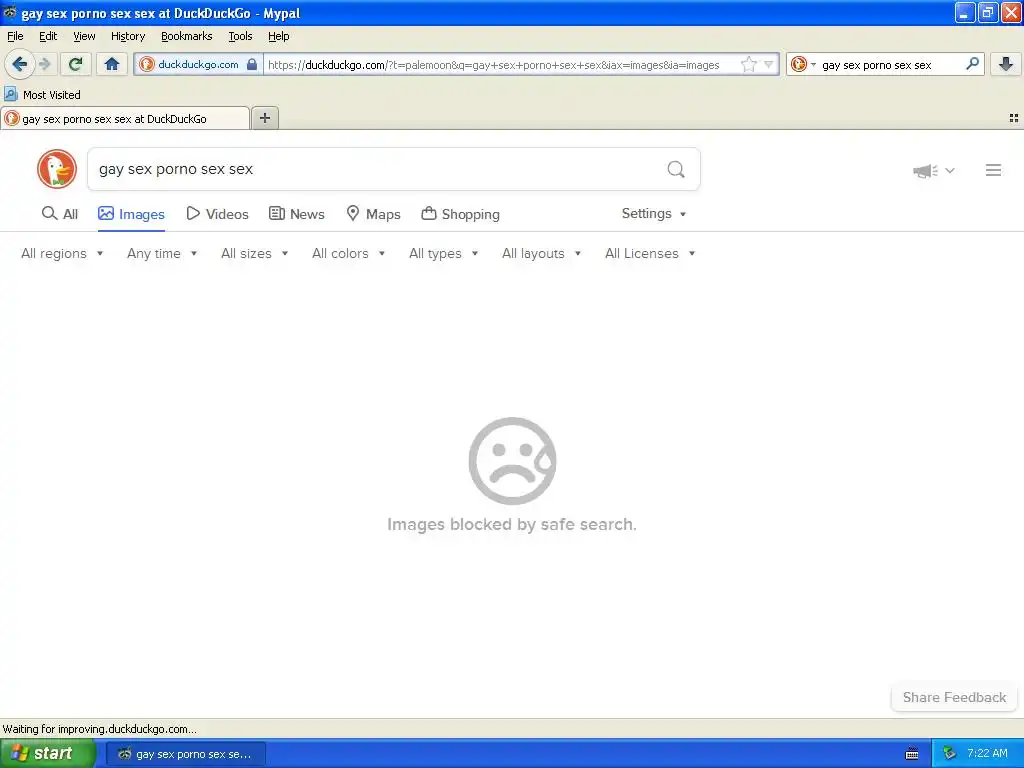Open the Edit menu
The width and height of the screenshot is (1024, 768).
[48, 36]
